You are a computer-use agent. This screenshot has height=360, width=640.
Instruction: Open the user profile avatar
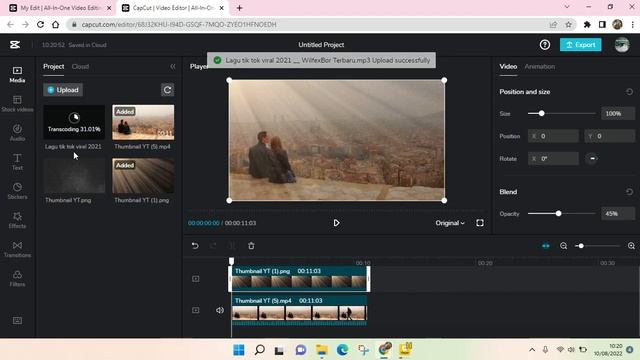click(622, 44)
